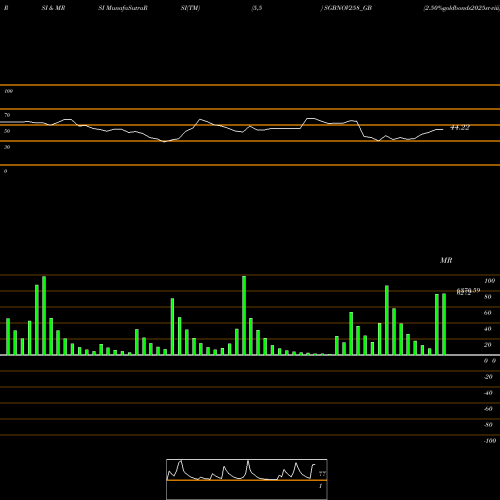The height and width of the screenshot is (500, 500).
Task: Click the 'SI(TM)' header text
Action: [190, 8]
